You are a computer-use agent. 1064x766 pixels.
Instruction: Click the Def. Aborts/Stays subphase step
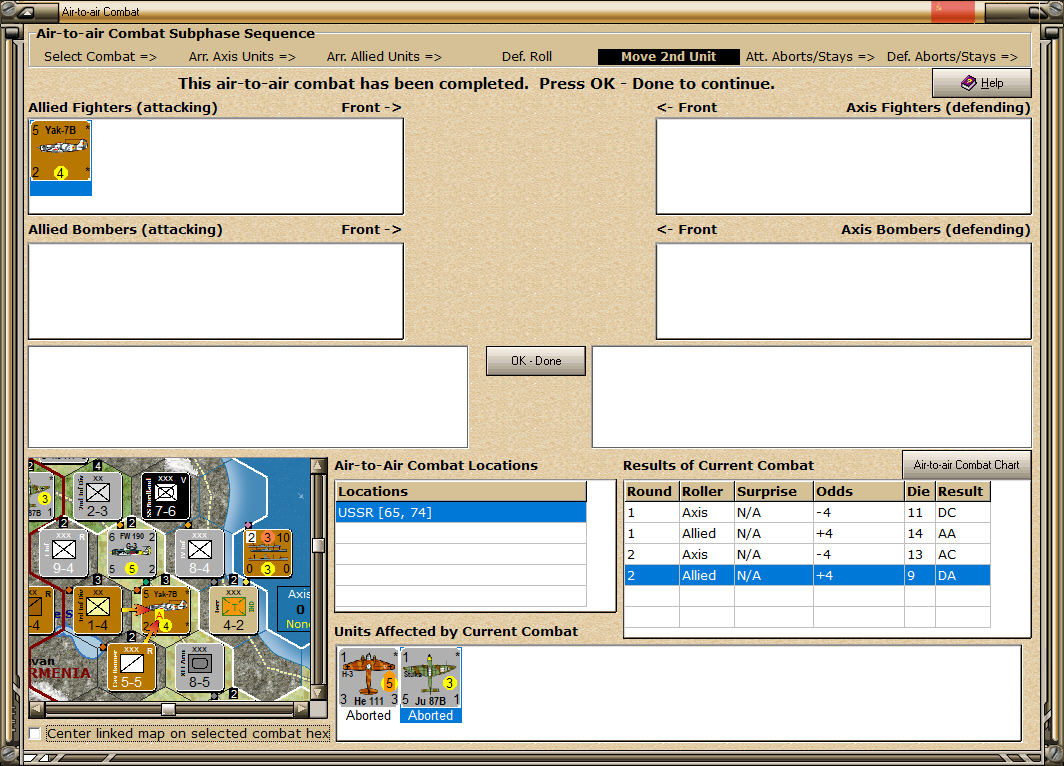point(952,56)
